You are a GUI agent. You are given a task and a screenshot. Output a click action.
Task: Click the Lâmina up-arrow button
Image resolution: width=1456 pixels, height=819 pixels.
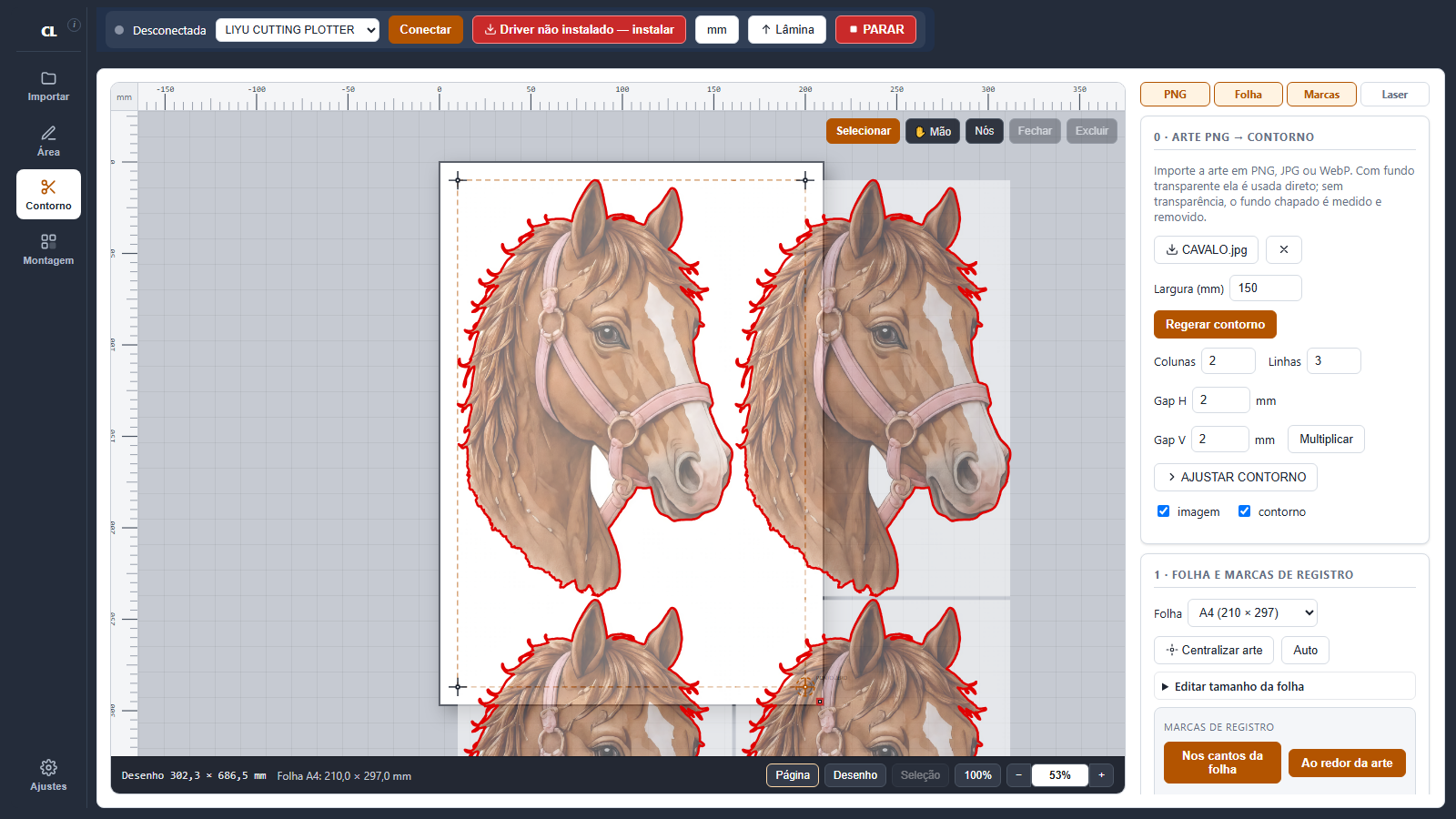pyautogui.click(x=787, y=29)
